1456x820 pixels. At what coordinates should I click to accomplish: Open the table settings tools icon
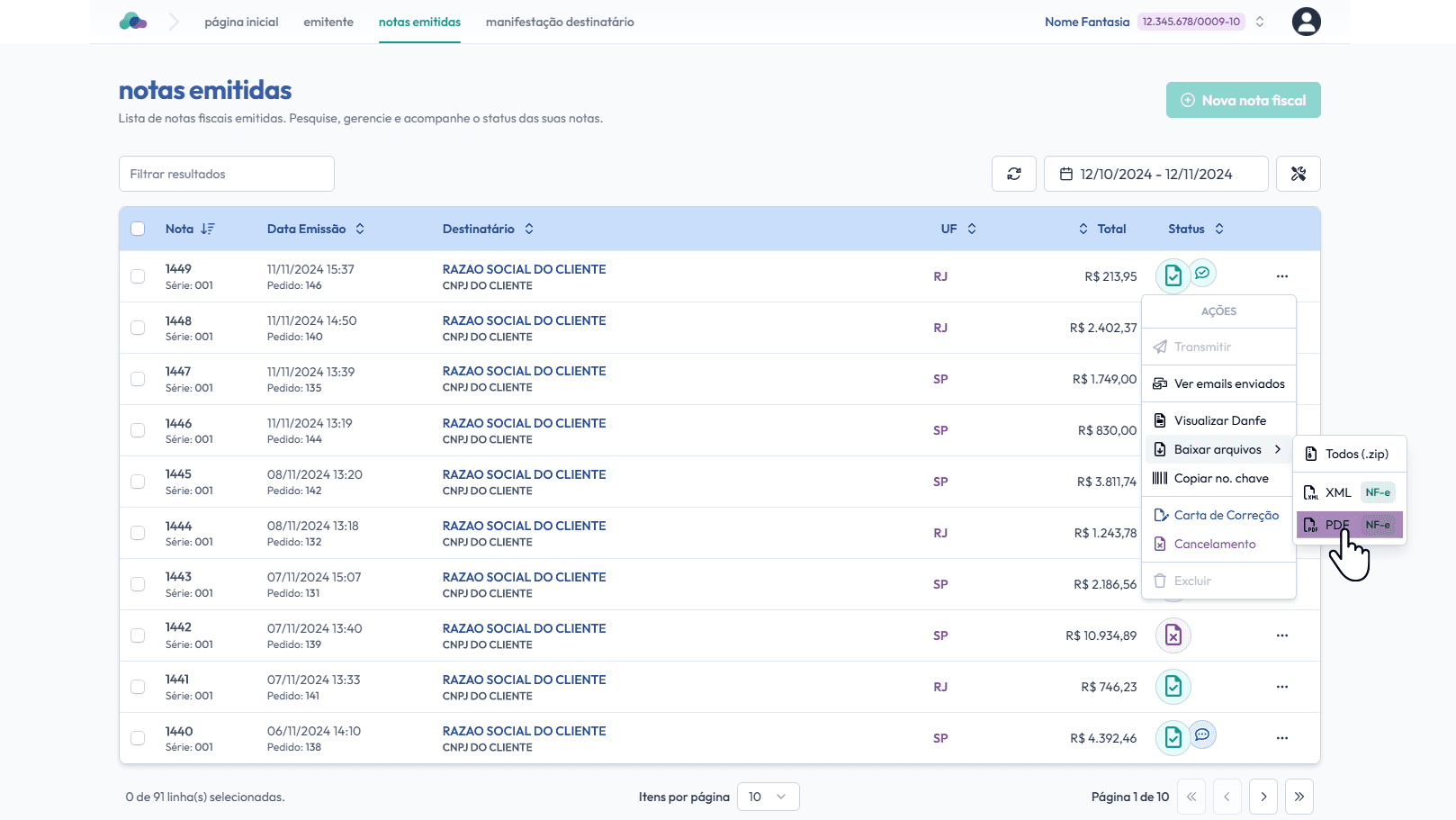pos(1298,174)
